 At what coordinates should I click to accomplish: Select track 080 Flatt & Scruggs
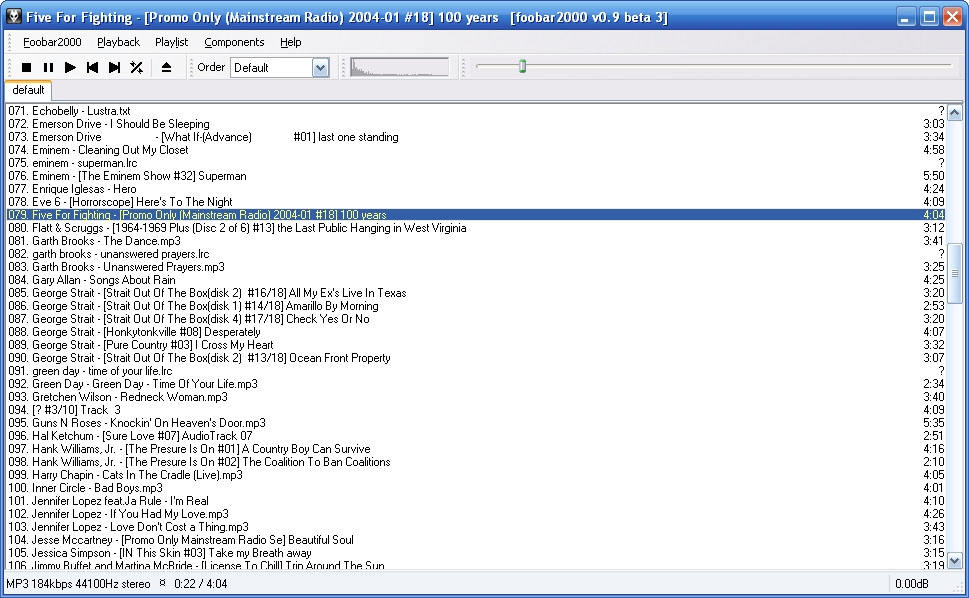pos(475,228)
